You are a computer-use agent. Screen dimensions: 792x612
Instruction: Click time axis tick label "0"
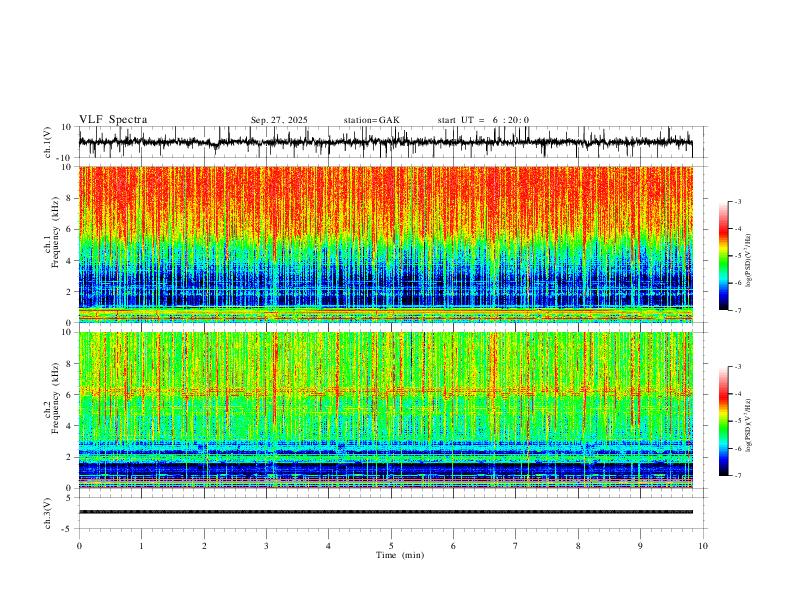(x=79, y=546)
